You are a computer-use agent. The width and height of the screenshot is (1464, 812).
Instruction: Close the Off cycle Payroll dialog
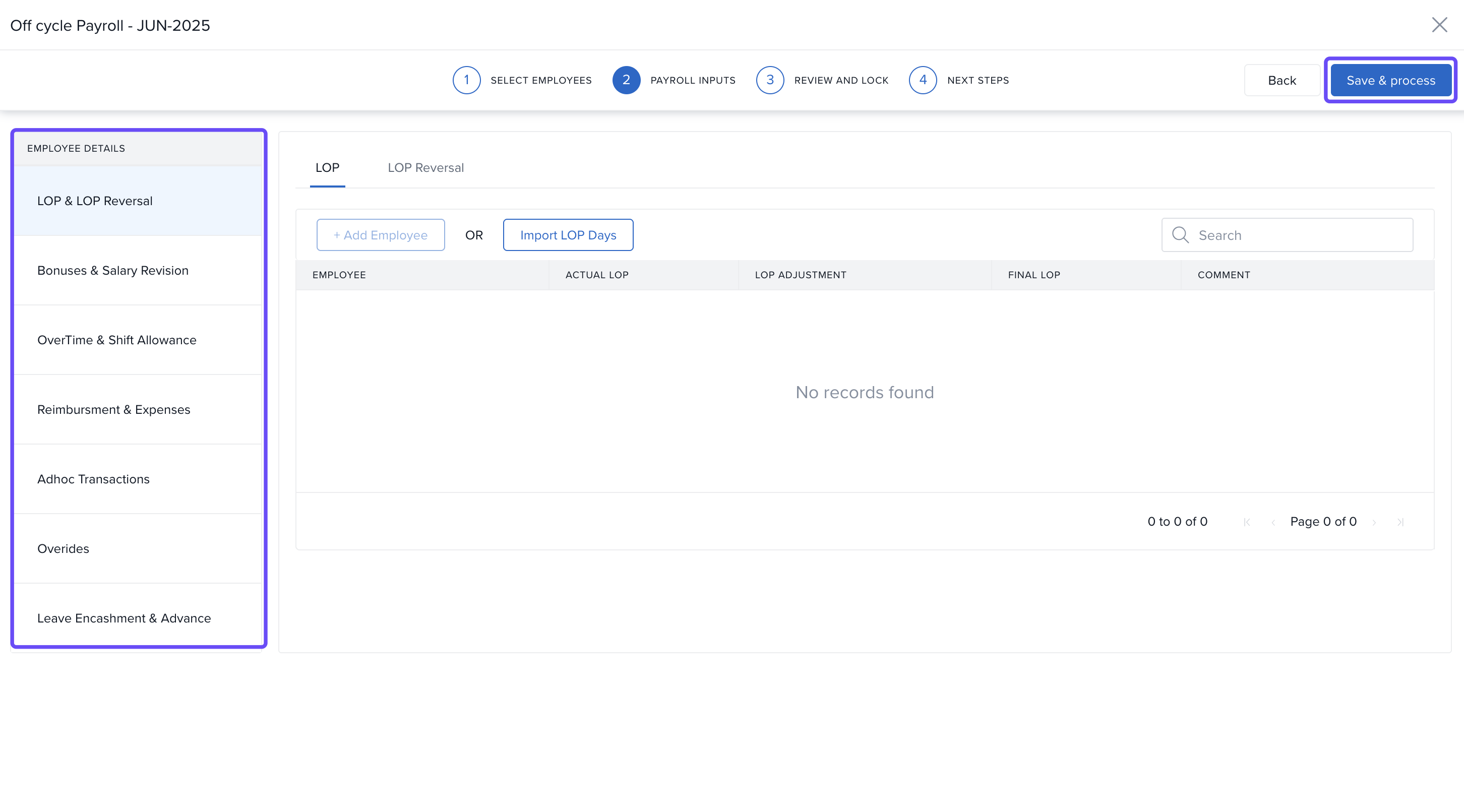(x=1439, y=25)
